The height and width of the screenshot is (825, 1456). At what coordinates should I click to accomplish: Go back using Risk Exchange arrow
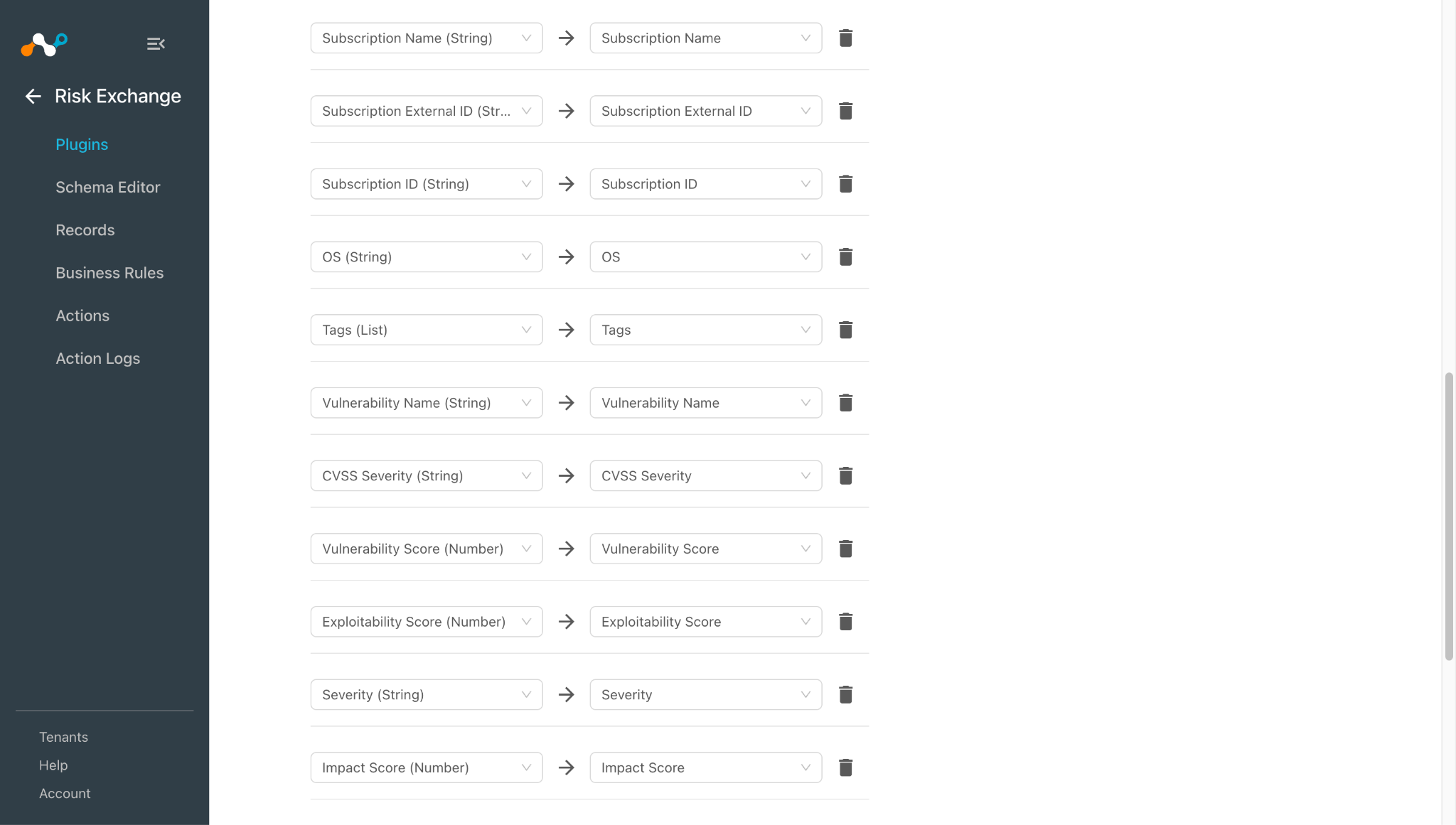click(x=33, y=97)
